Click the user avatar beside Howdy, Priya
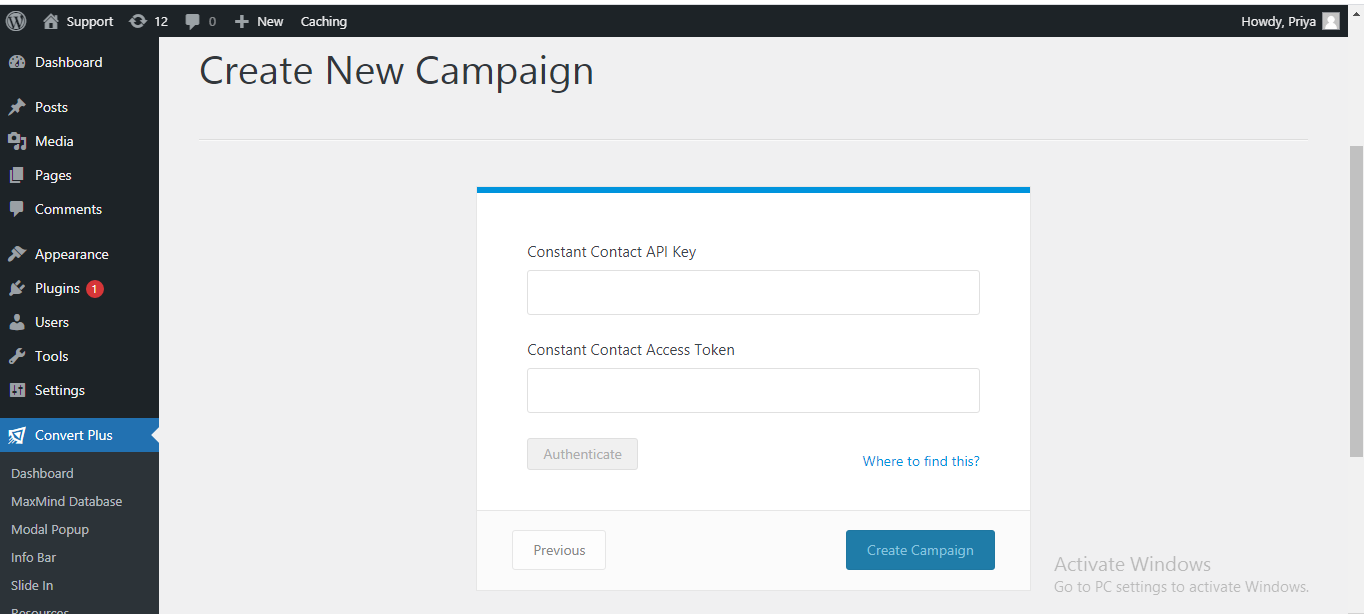The width and height of the screenshot is (1364, 614). point(1330,21)
